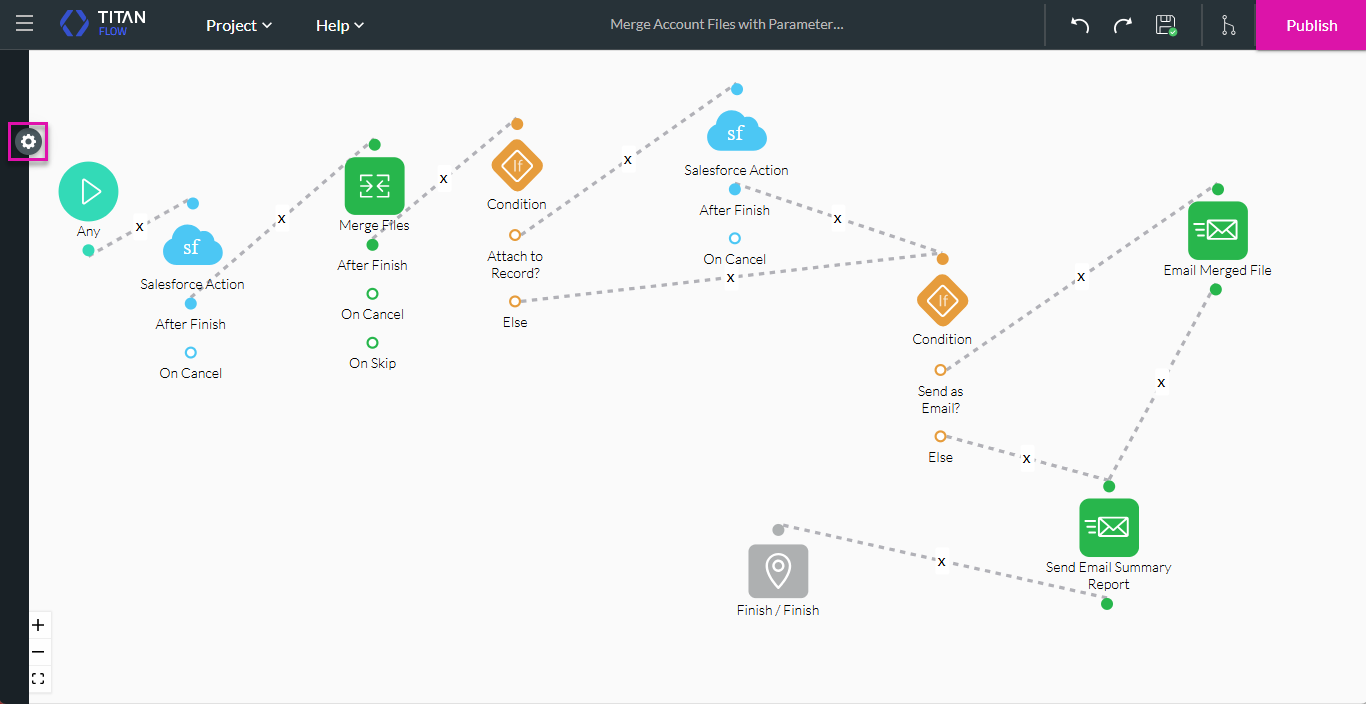Click the Attach to Record? output connector
The width and height of the screenshot is (1366, 704).
pos(515,235)
